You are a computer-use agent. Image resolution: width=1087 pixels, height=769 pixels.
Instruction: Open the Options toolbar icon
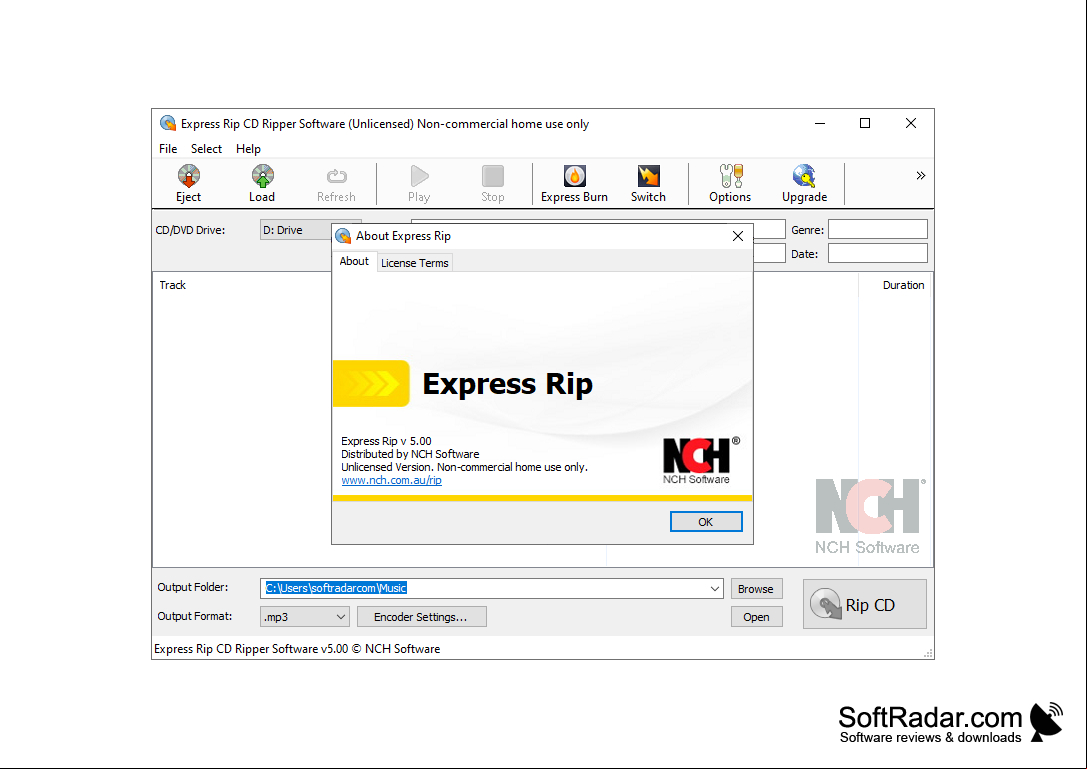[730, 184]
